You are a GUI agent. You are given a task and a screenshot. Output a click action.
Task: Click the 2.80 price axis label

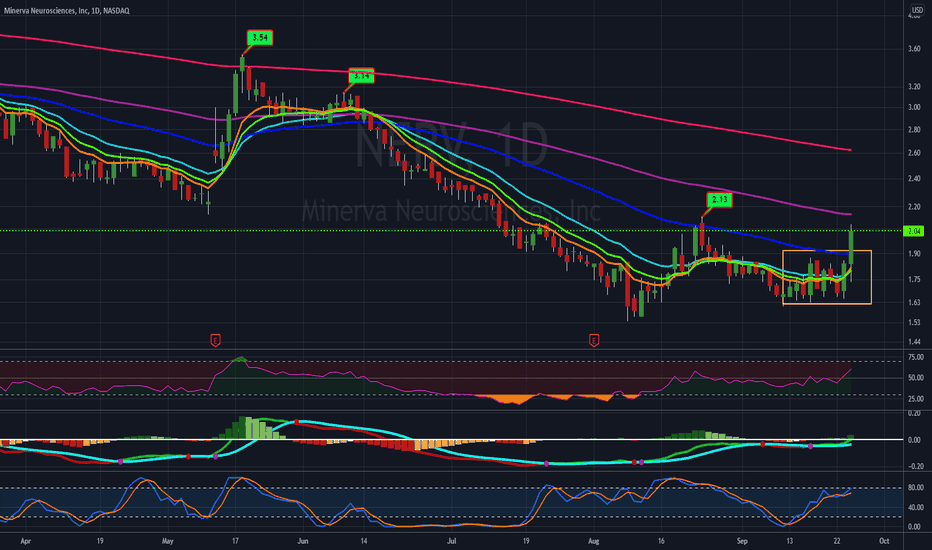[x=914, y=130]
